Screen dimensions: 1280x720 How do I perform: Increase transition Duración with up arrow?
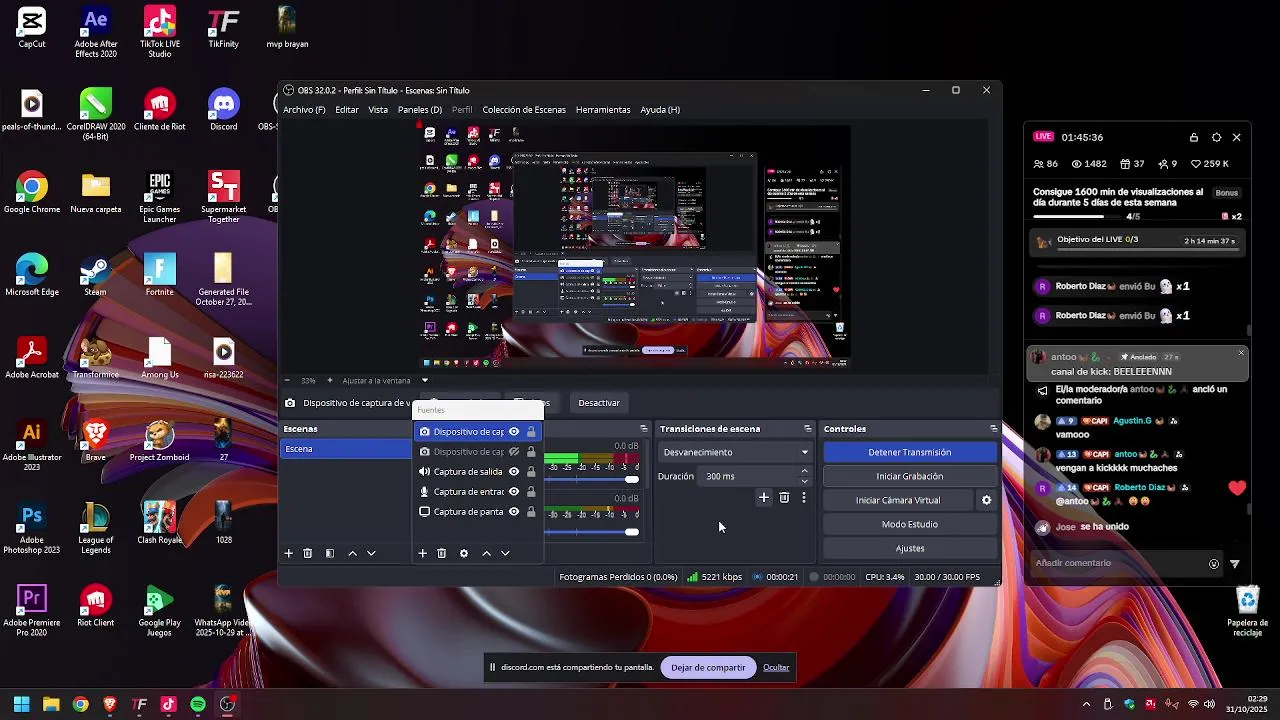pos(804,471)
